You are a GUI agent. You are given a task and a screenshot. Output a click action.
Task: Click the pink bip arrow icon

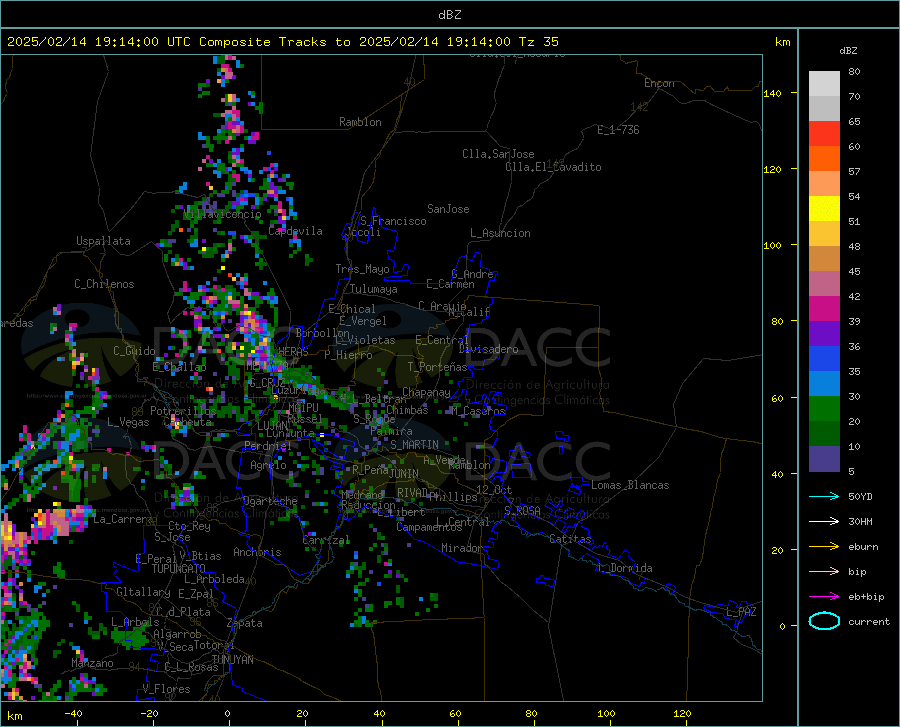tap(824, 572)
